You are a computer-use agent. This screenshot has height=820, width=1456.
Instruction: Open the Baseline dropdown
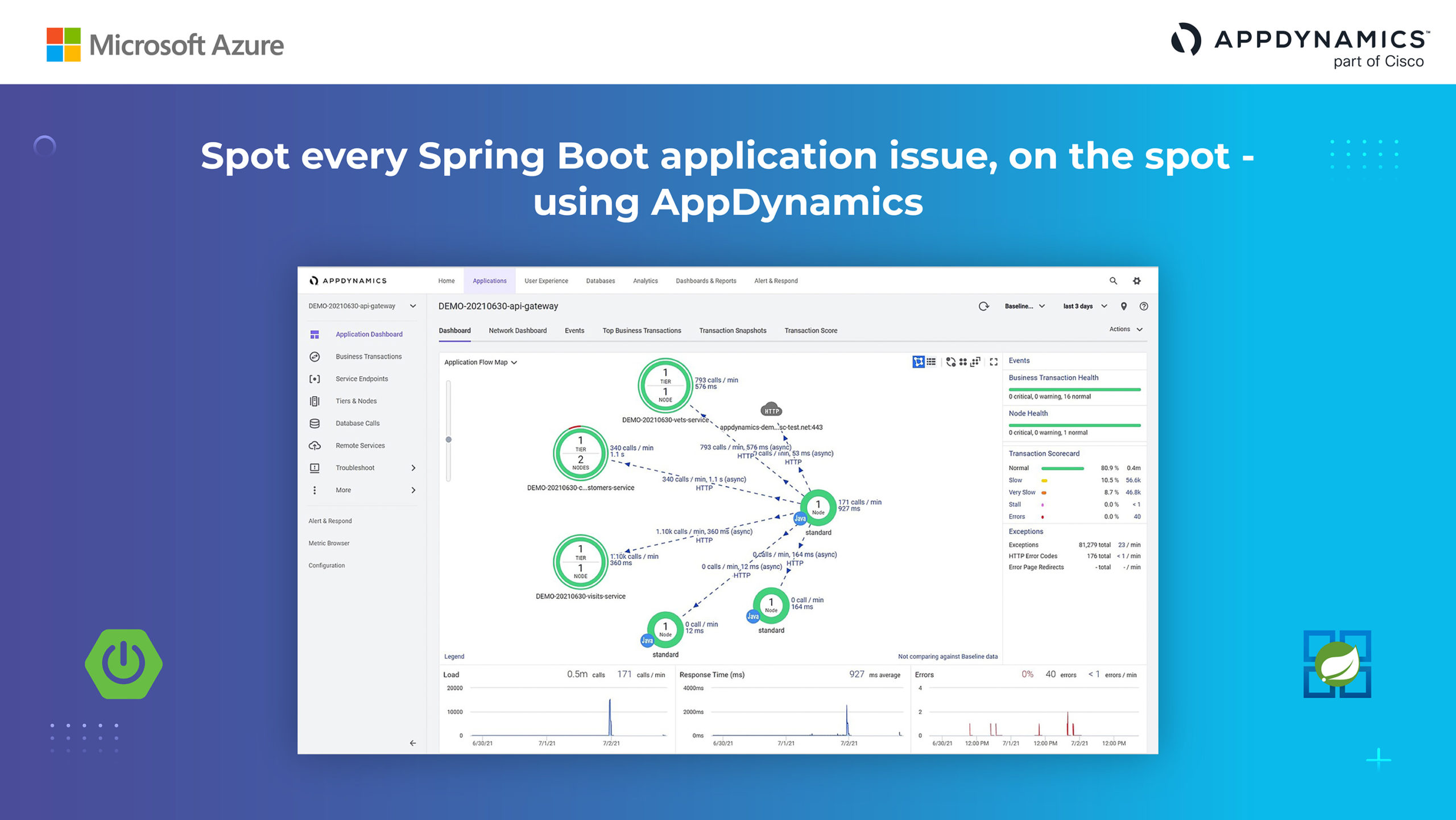pos(1024,306)
